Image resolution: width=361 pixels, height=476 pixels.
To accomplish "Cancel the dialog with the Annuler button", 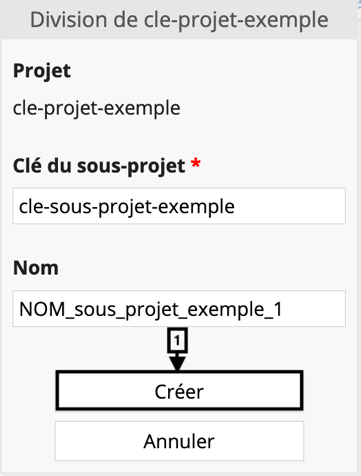I will coord(179,441).
